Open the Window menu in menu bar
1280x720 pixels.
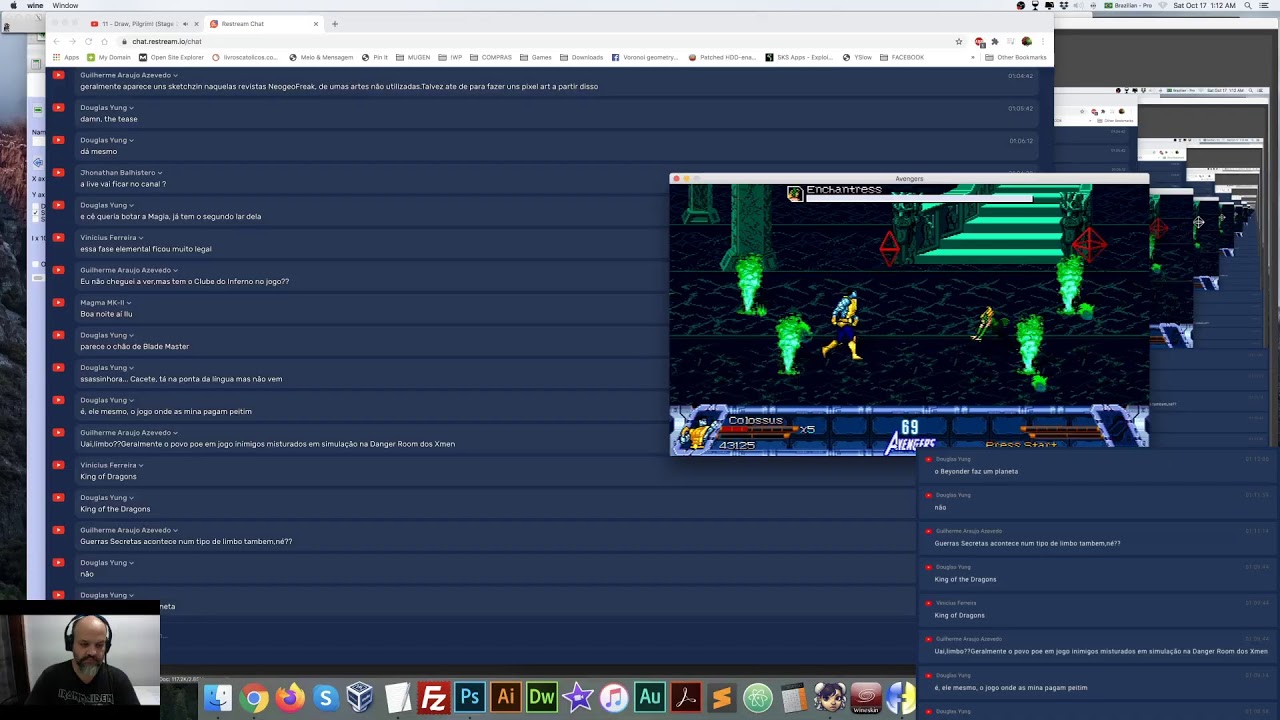(x=65, y=5)
